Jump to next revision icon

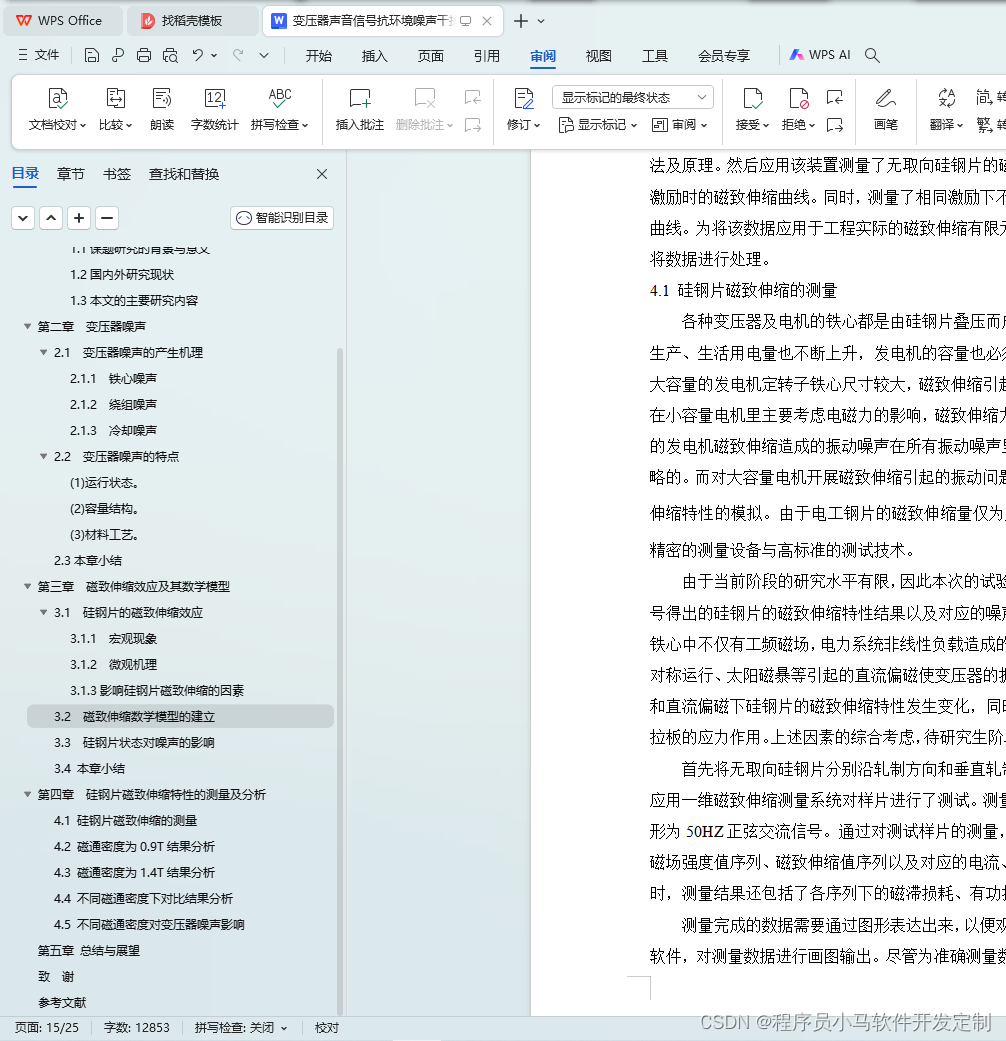(835, 125)
